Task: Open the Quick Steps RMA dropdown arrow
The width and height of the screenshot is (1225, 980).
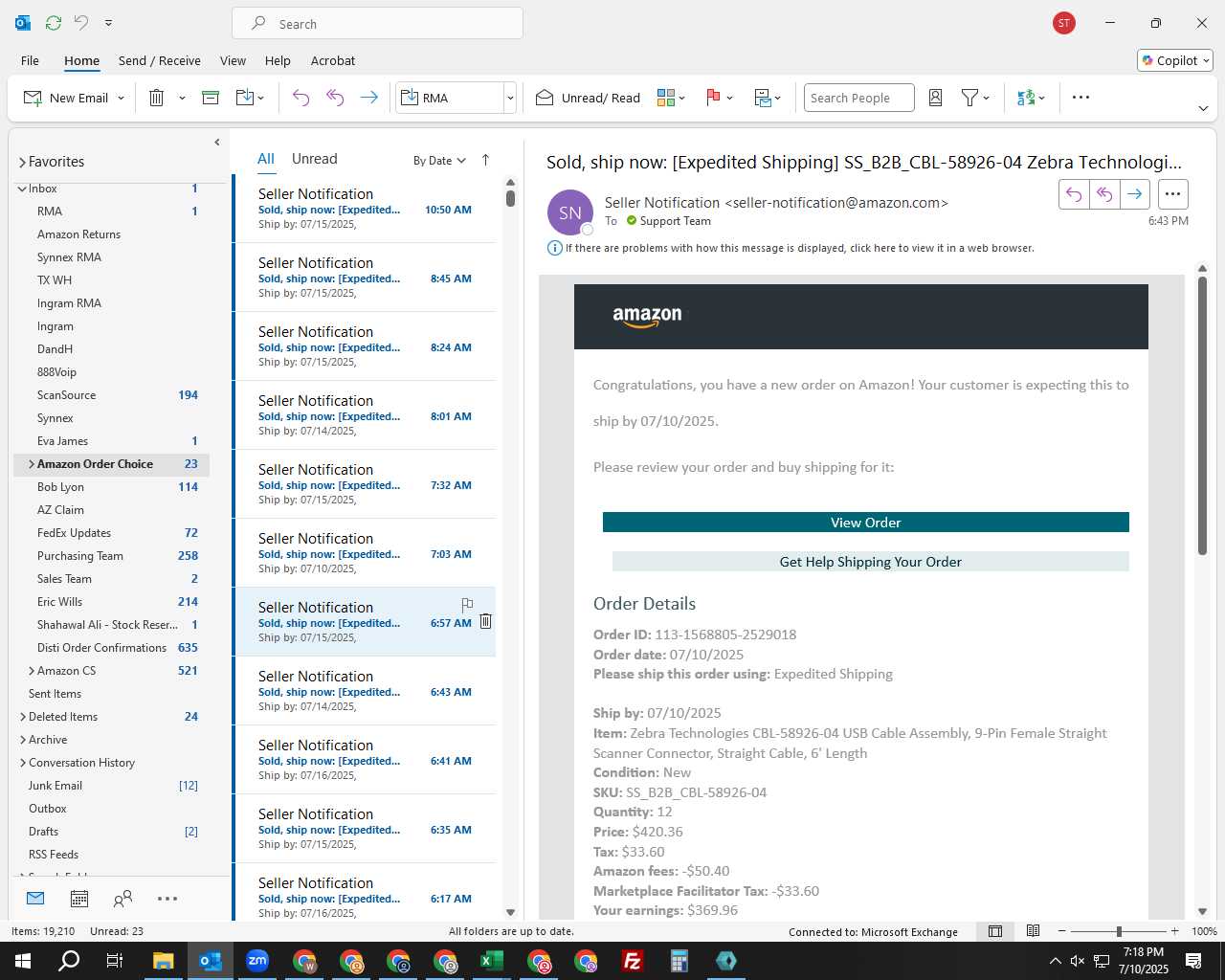Action: pyautogui.click(x=510, y=98)
